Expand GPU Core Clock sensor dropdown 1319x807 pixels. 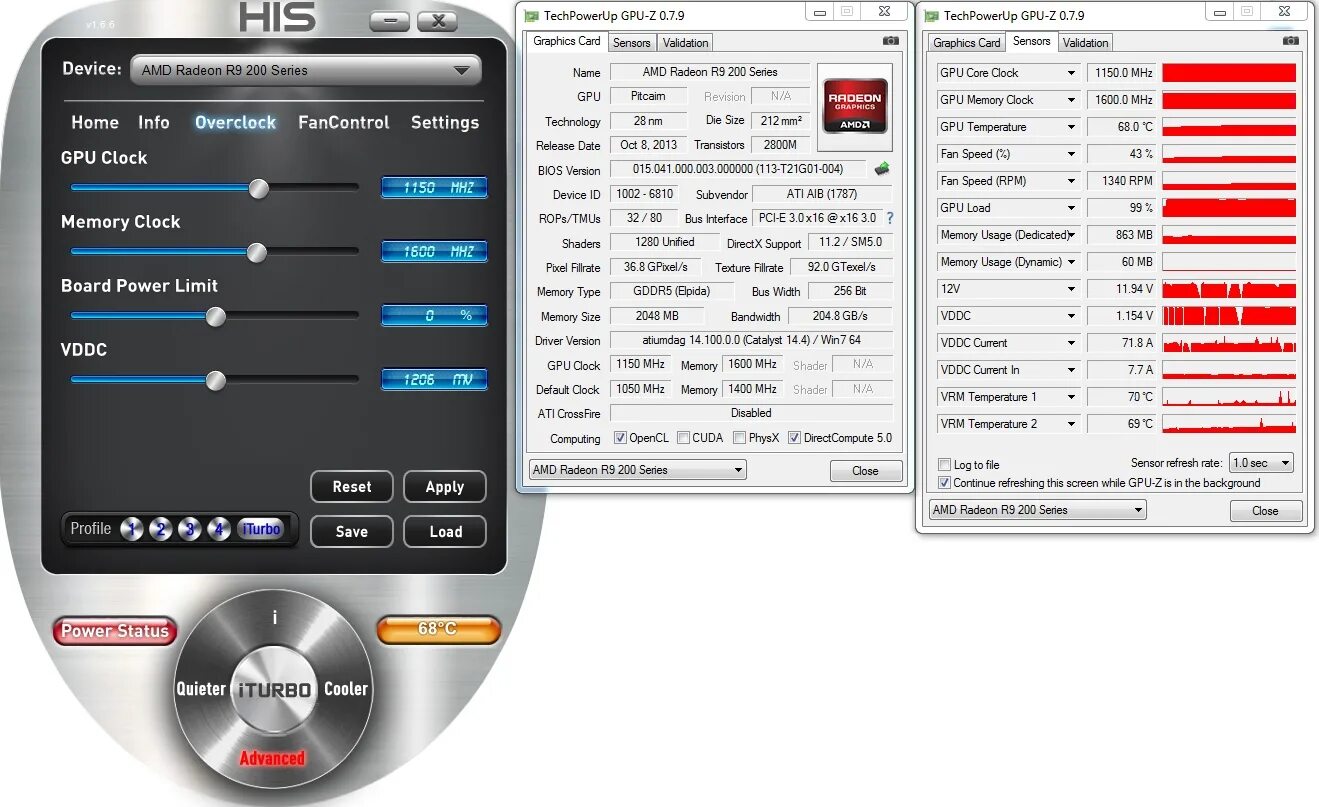coord(1071,73)
